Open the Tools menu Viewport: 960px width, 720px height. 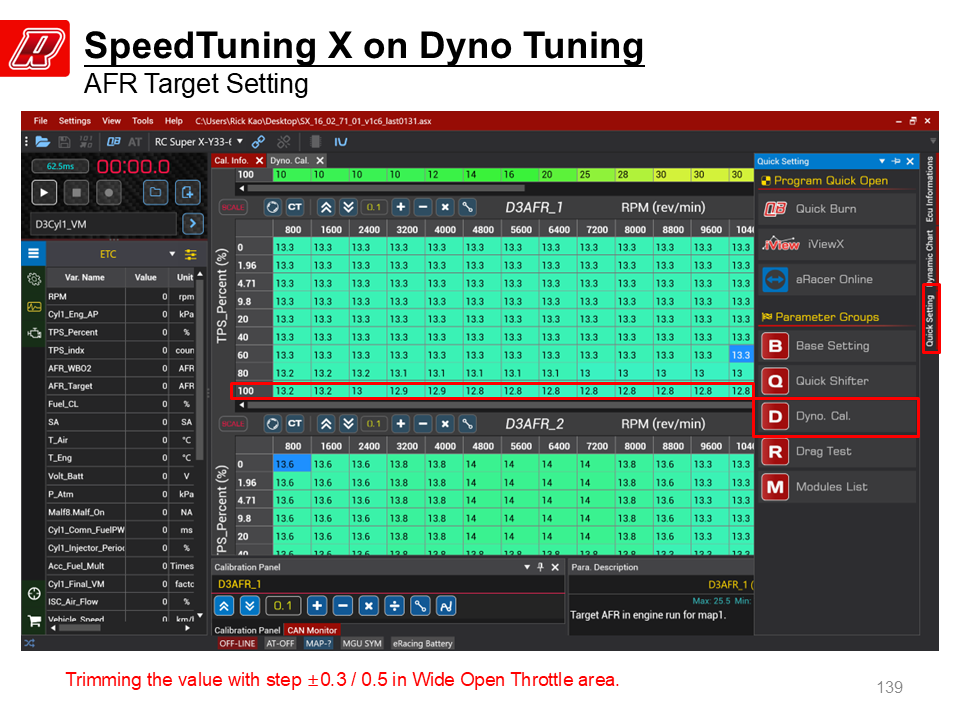(143, 121)
